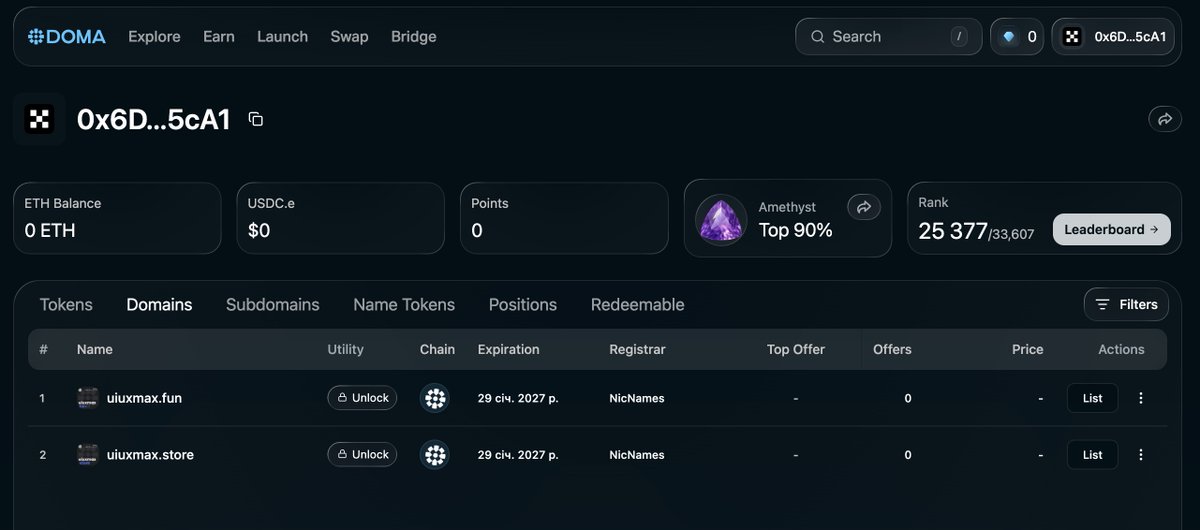Open the Redeemable tab
Screen dimensions: 1200x530
coord(638,305)
